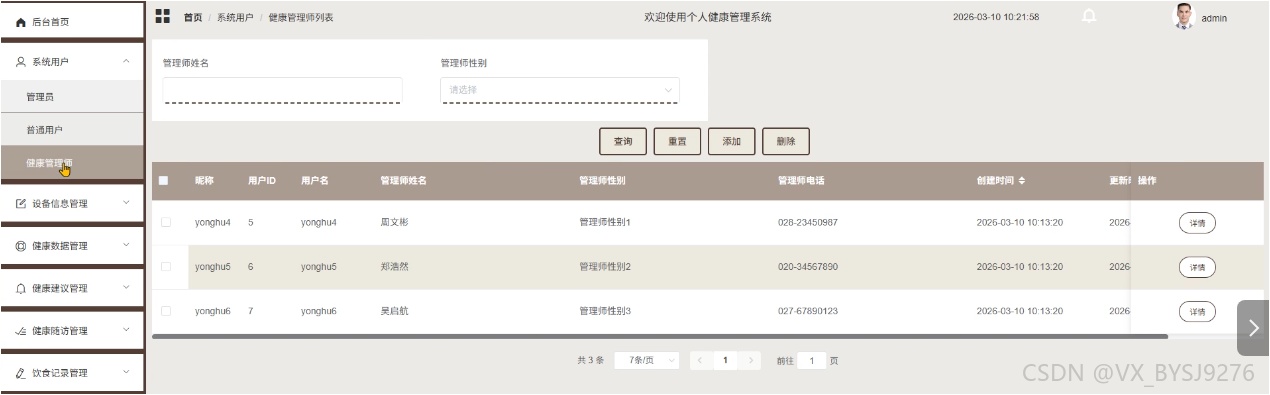Sort by 创建时间 column arrows
This screenshot has width=1270, height=395.
[1021, 181]
